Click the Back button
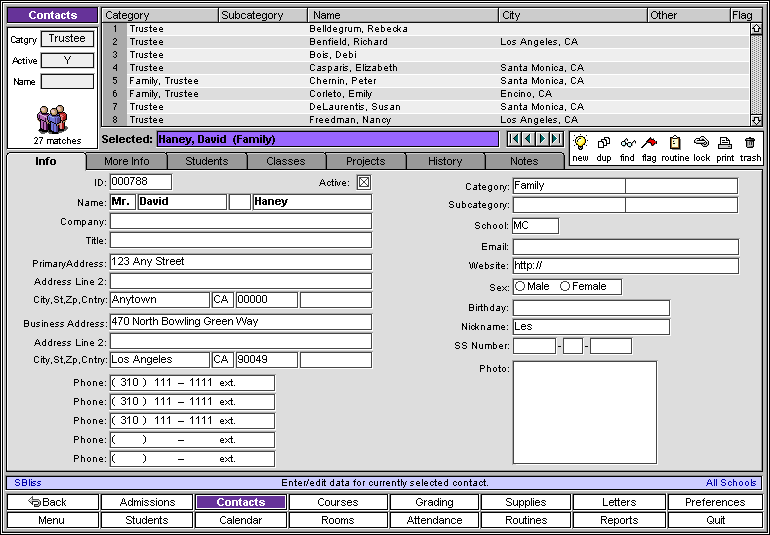770x535 pixels. click(53, 502)
